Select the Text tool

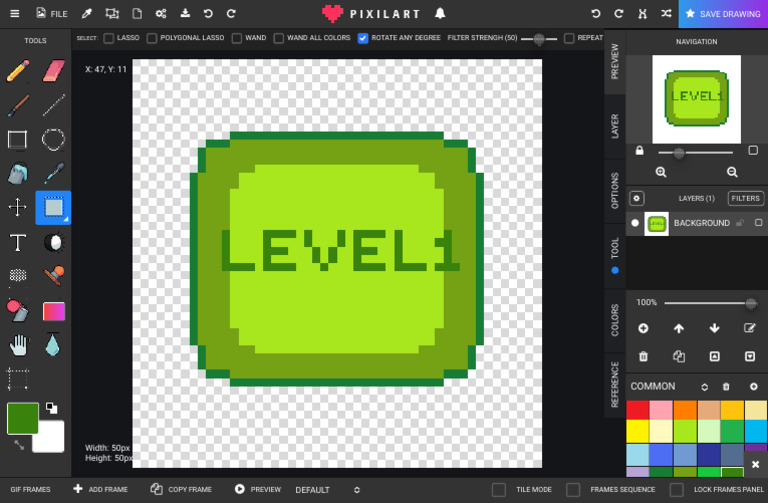point(18,242)
